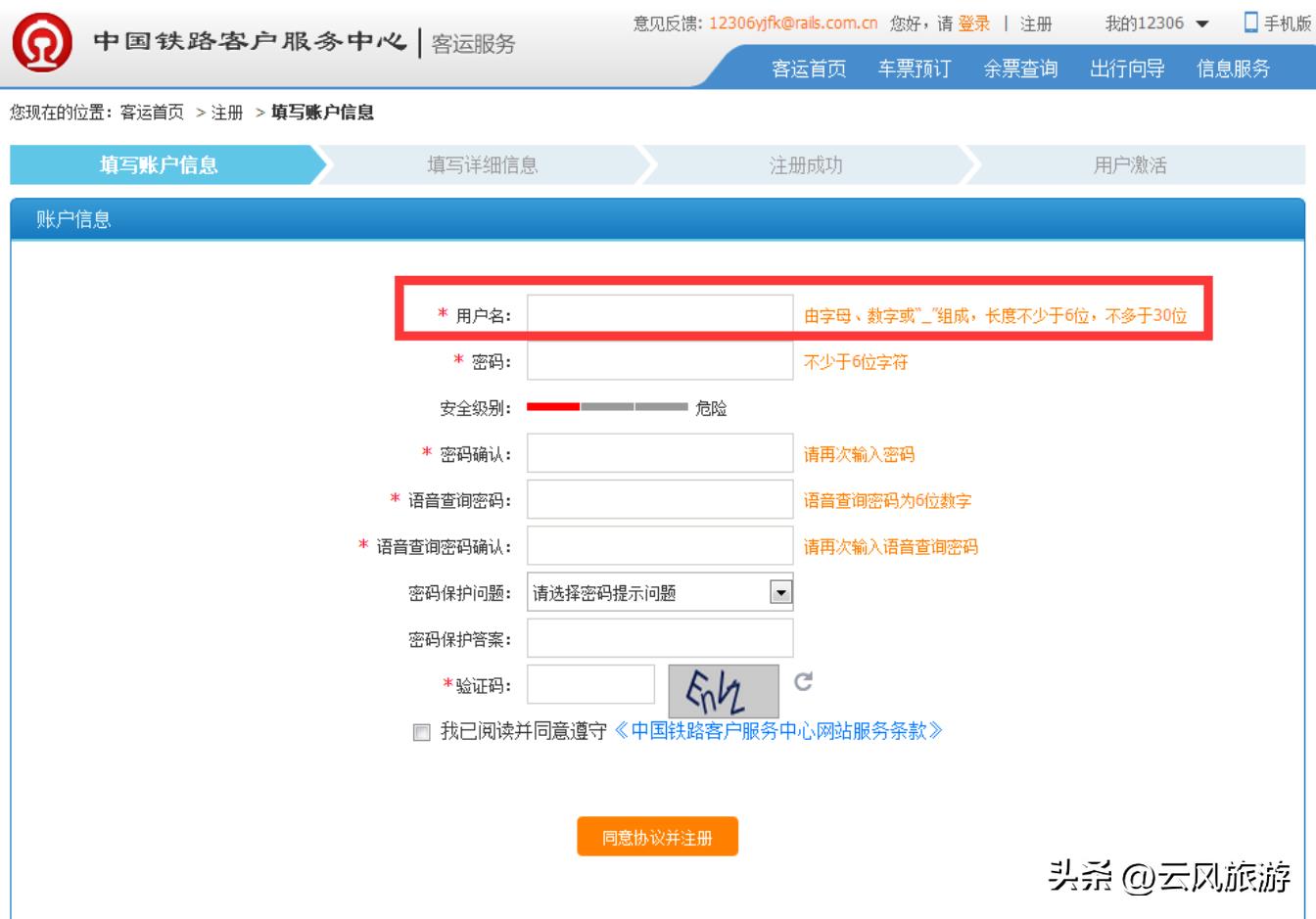The height and width of the screenshot is (919, 1316).
Task: Tick the agree to service terms checkbox
Action: 422,733
